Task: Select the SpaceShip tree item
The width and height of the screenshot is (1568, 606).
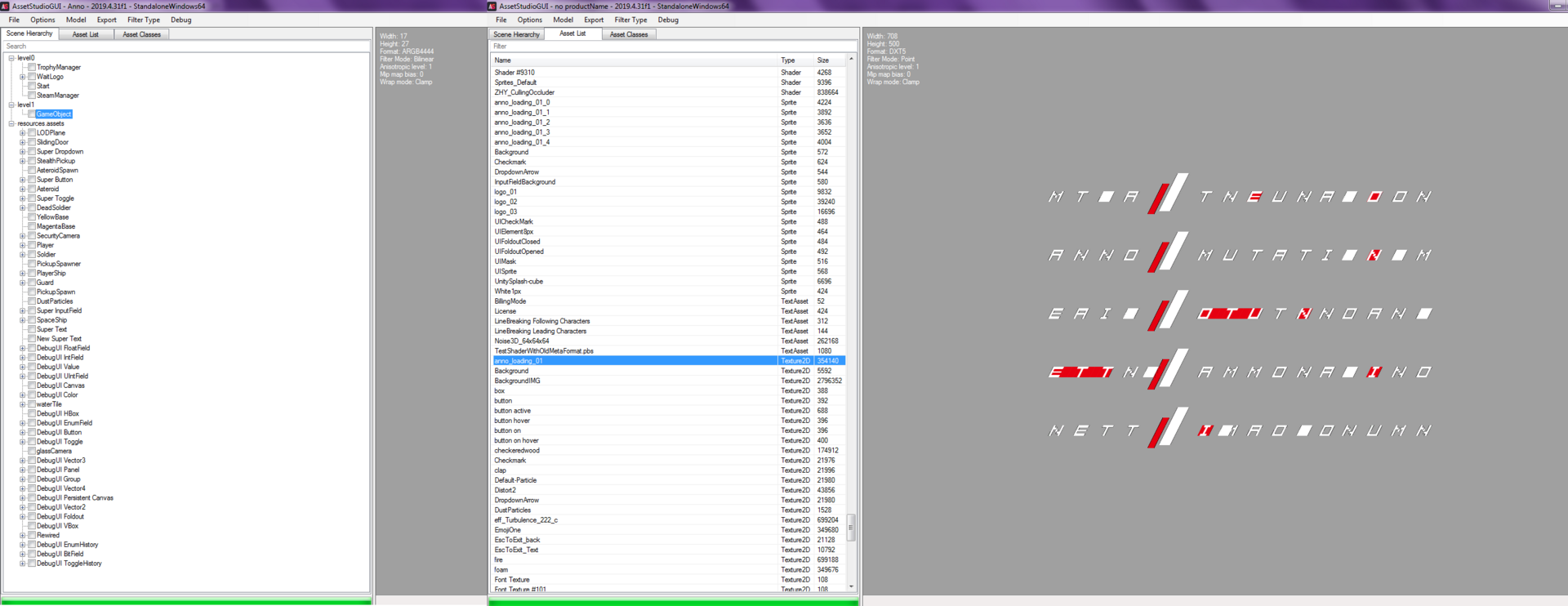Action: 51,320
